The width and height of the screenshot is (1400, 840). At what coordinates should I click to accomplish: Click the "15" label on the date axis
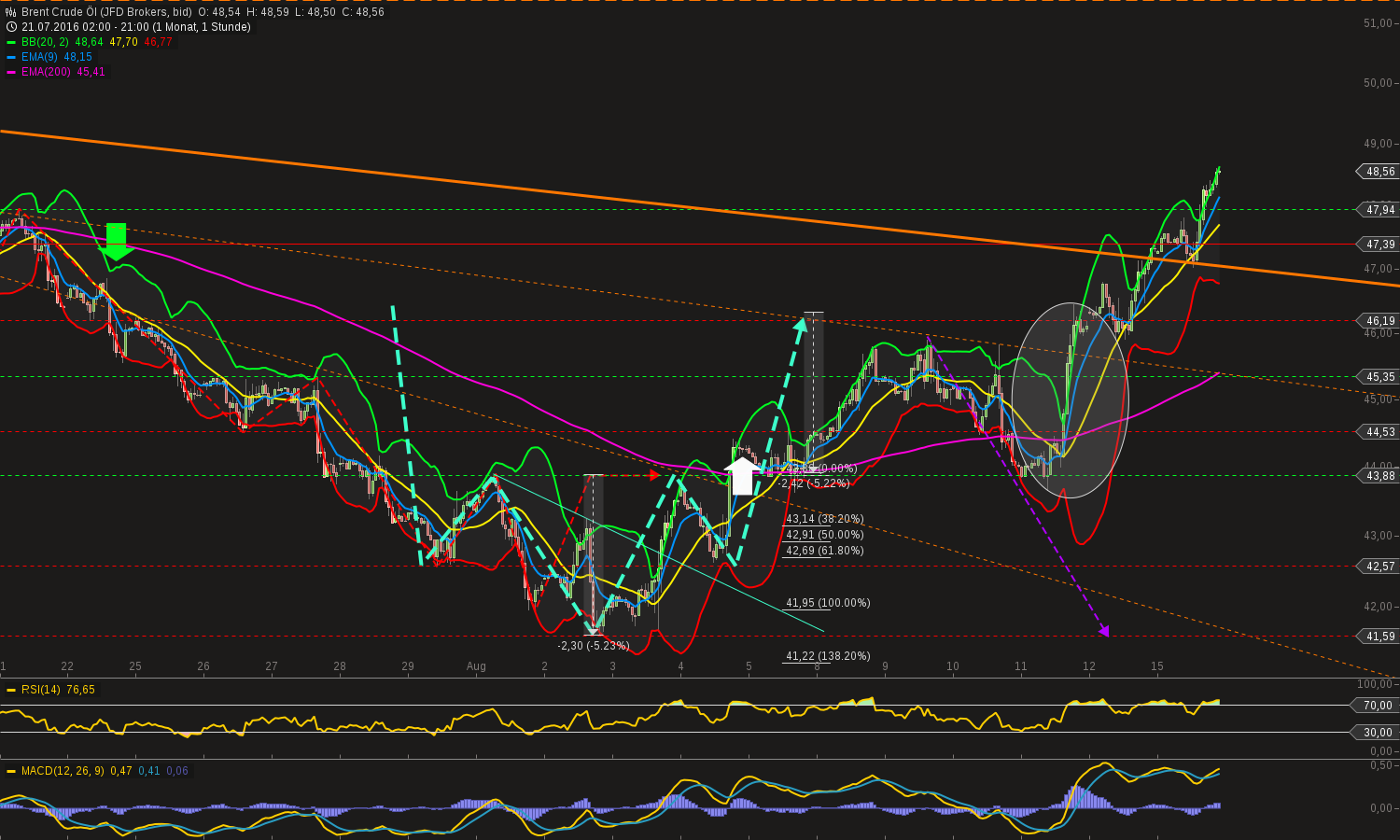1157,666
